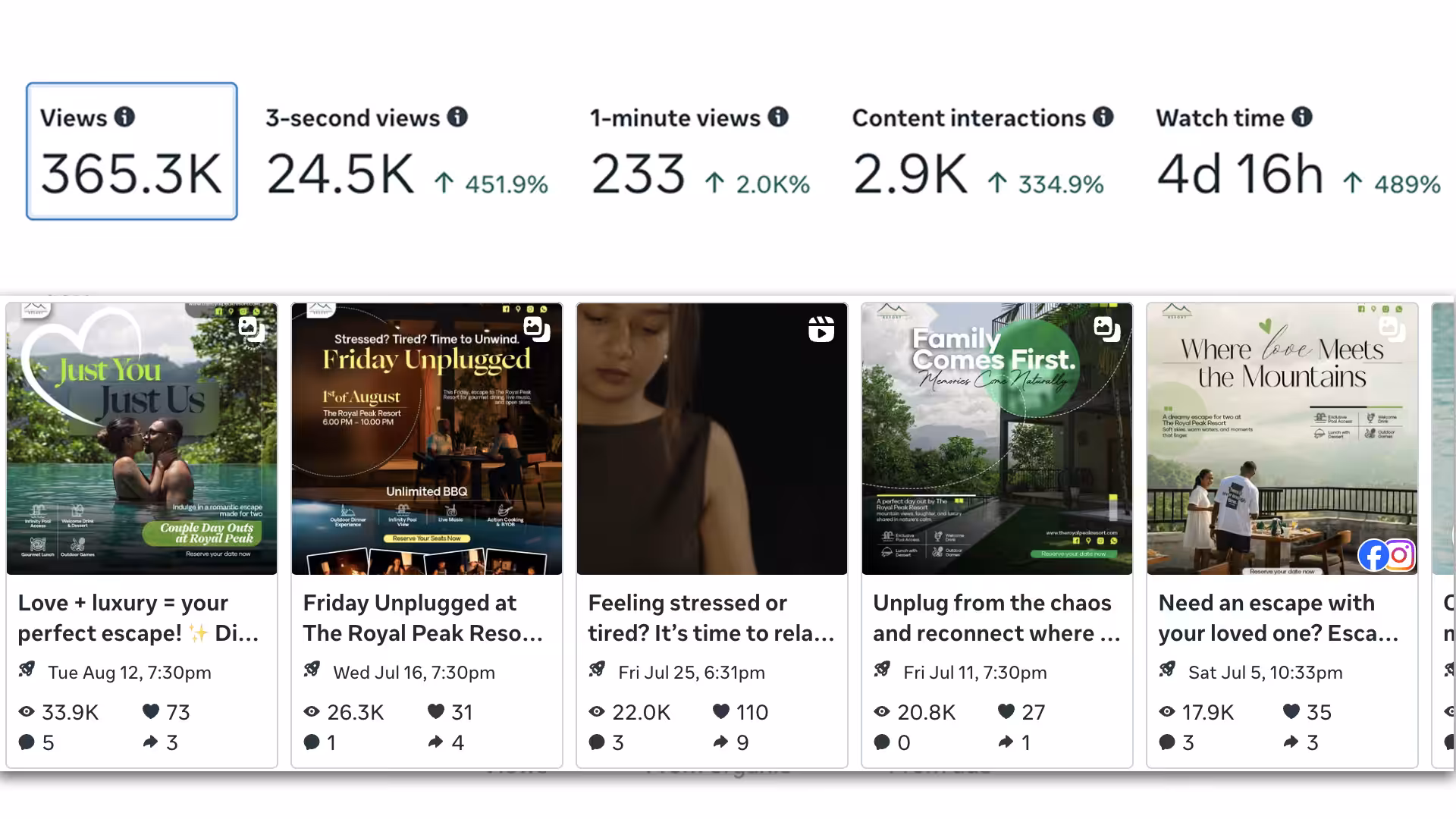Viewport: 1456px width, 819px height.
Task: Click the comment icon on the Unplug from chaos card
Action: click(x=882, y=742)
